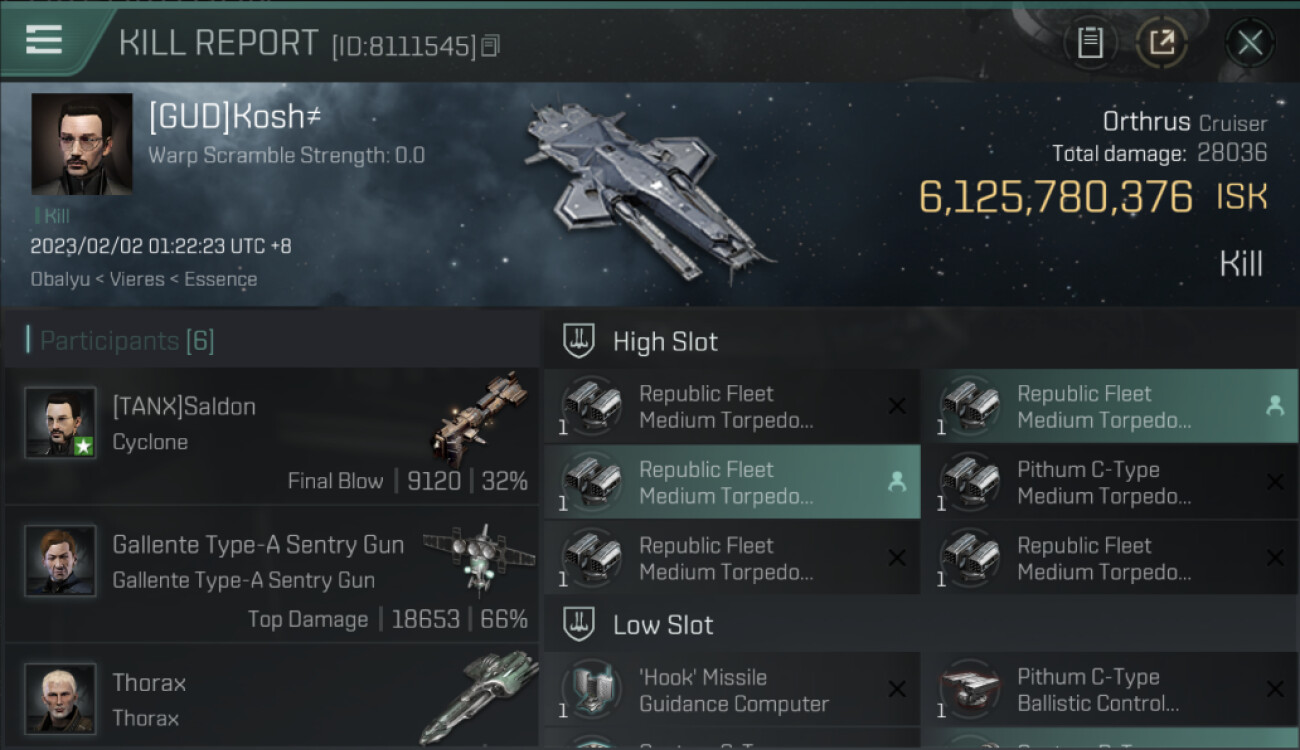Click the Thorax pilot portrait
Screen dimensions: 1300x750
click(61, 698)
